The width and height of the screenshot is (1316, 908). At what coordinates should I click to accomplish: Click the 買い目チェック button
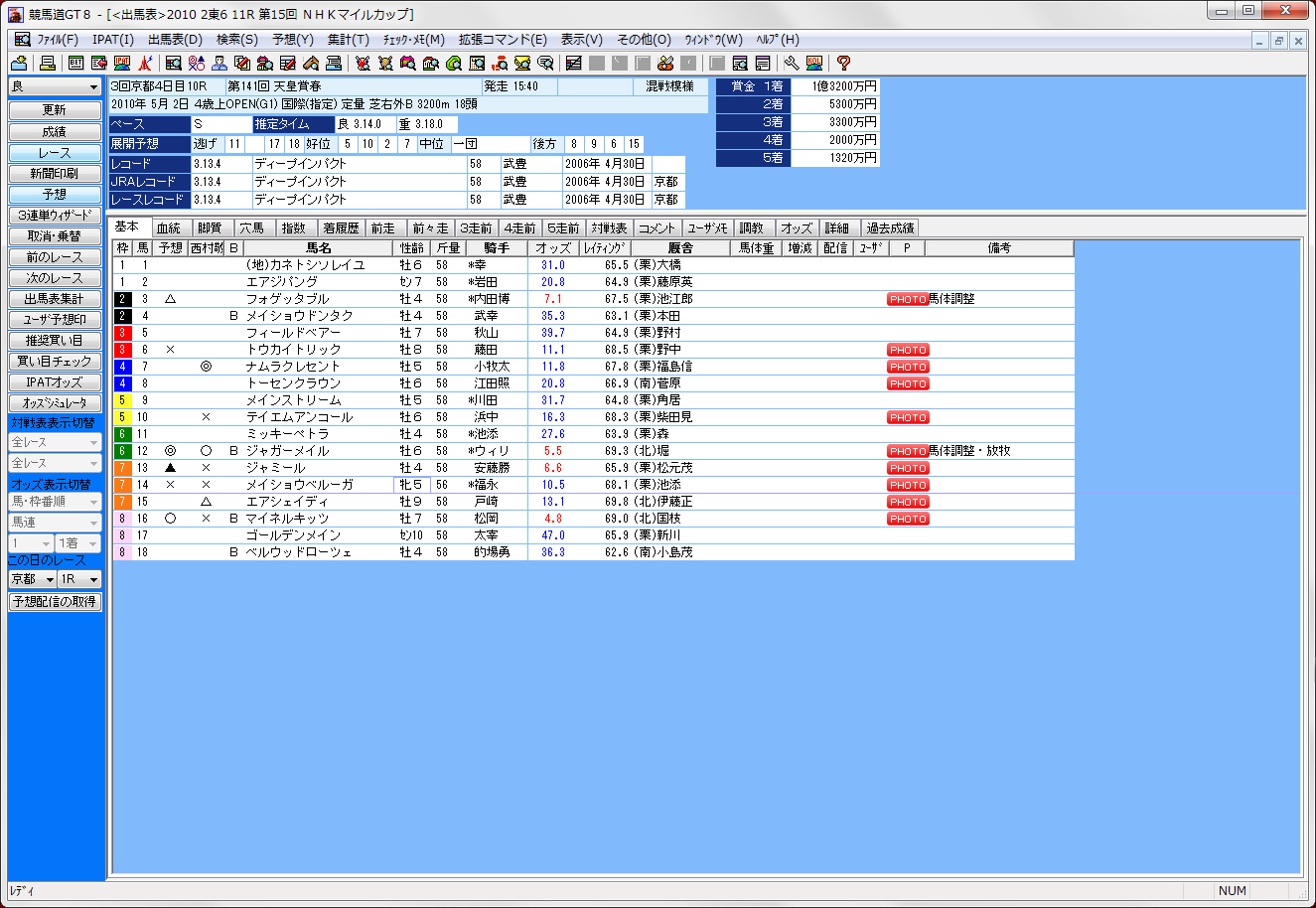click(55, 362)
